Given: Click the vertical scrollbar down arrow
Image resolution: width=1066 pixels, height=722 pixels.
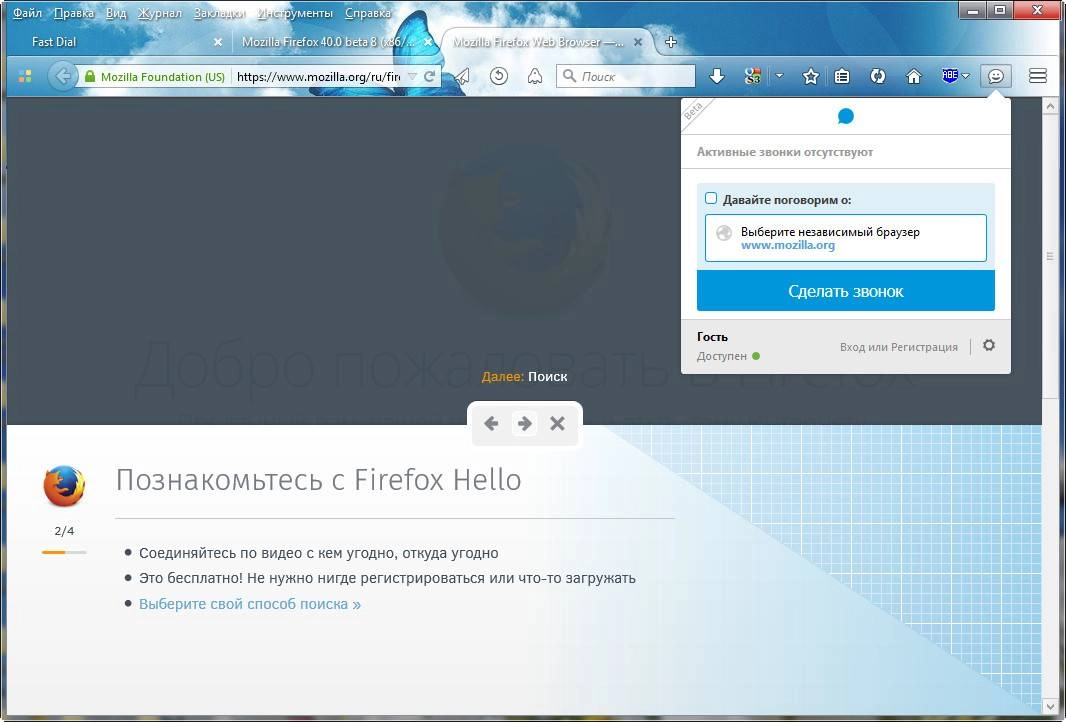Looking at the screenshot, I should coord(1049,705).
